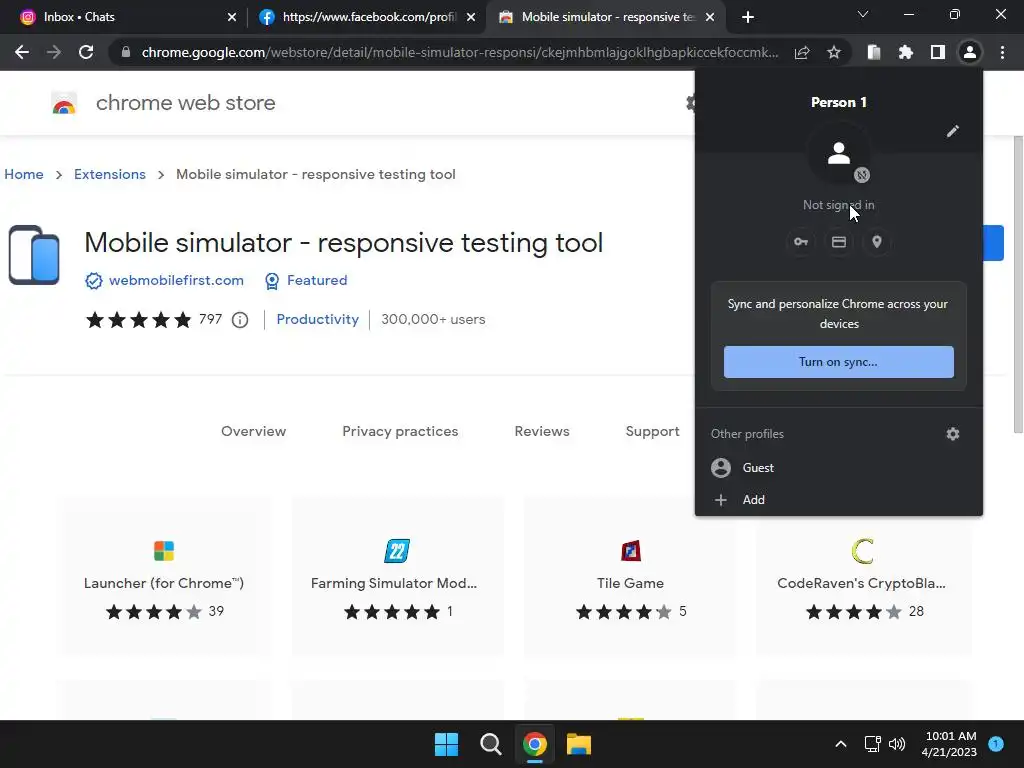This screenshot has height=768, width=1024.
Task: Open the tab search dropdown arrow
Action: 863,14
